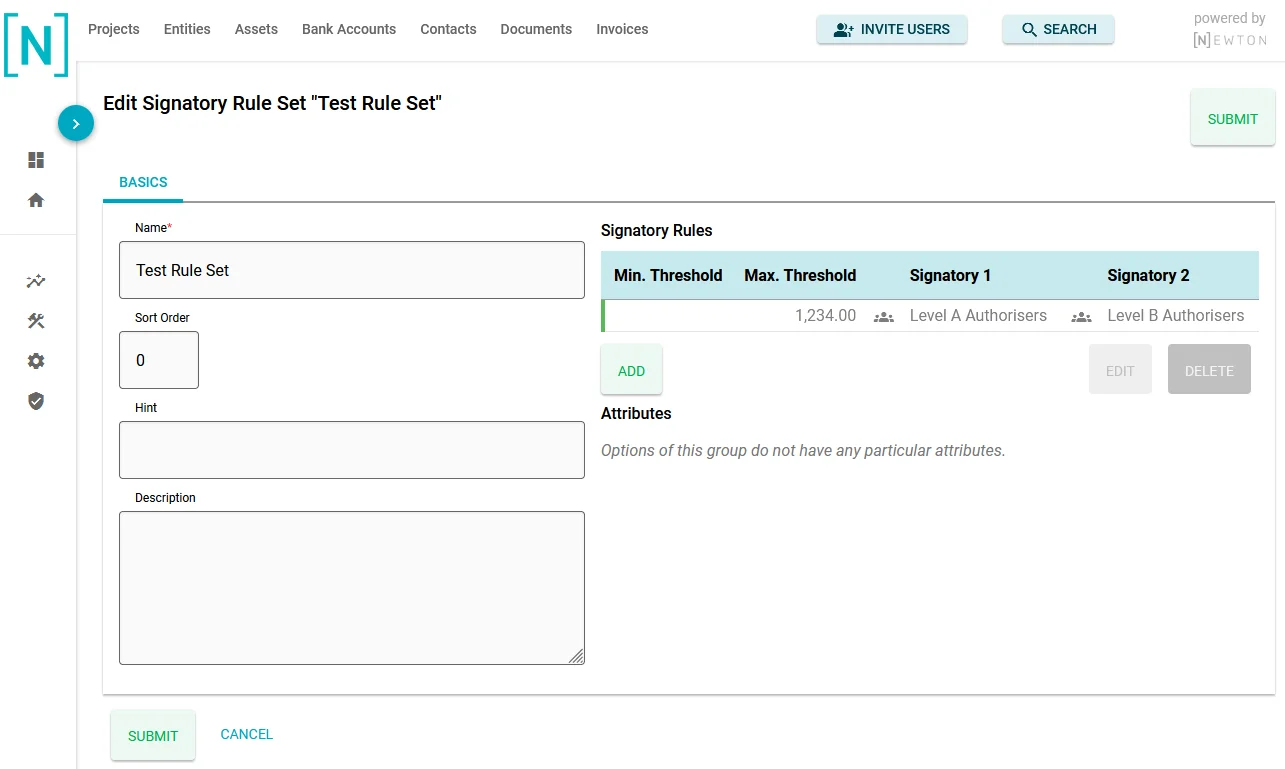Open the dashboard grid icon in sidebar

coord(36,160)
